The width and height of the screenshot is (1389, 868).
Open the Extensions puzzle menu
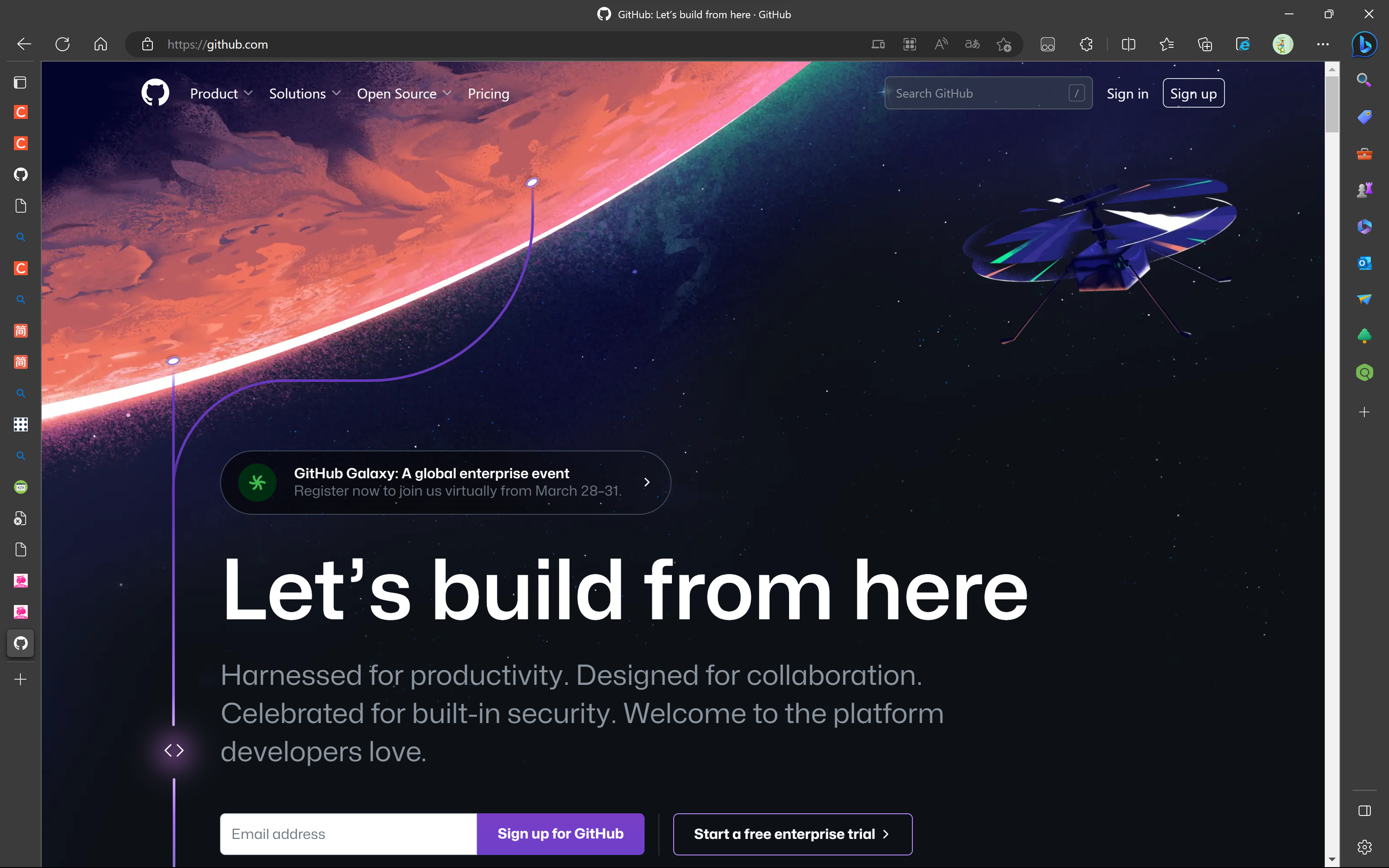click(x=1086, y=44)
